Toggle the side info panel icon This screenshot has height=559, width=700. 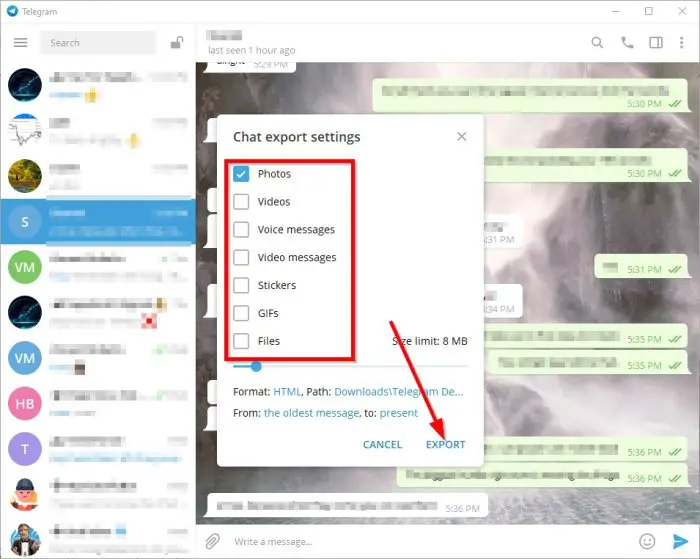coord(656,43)
